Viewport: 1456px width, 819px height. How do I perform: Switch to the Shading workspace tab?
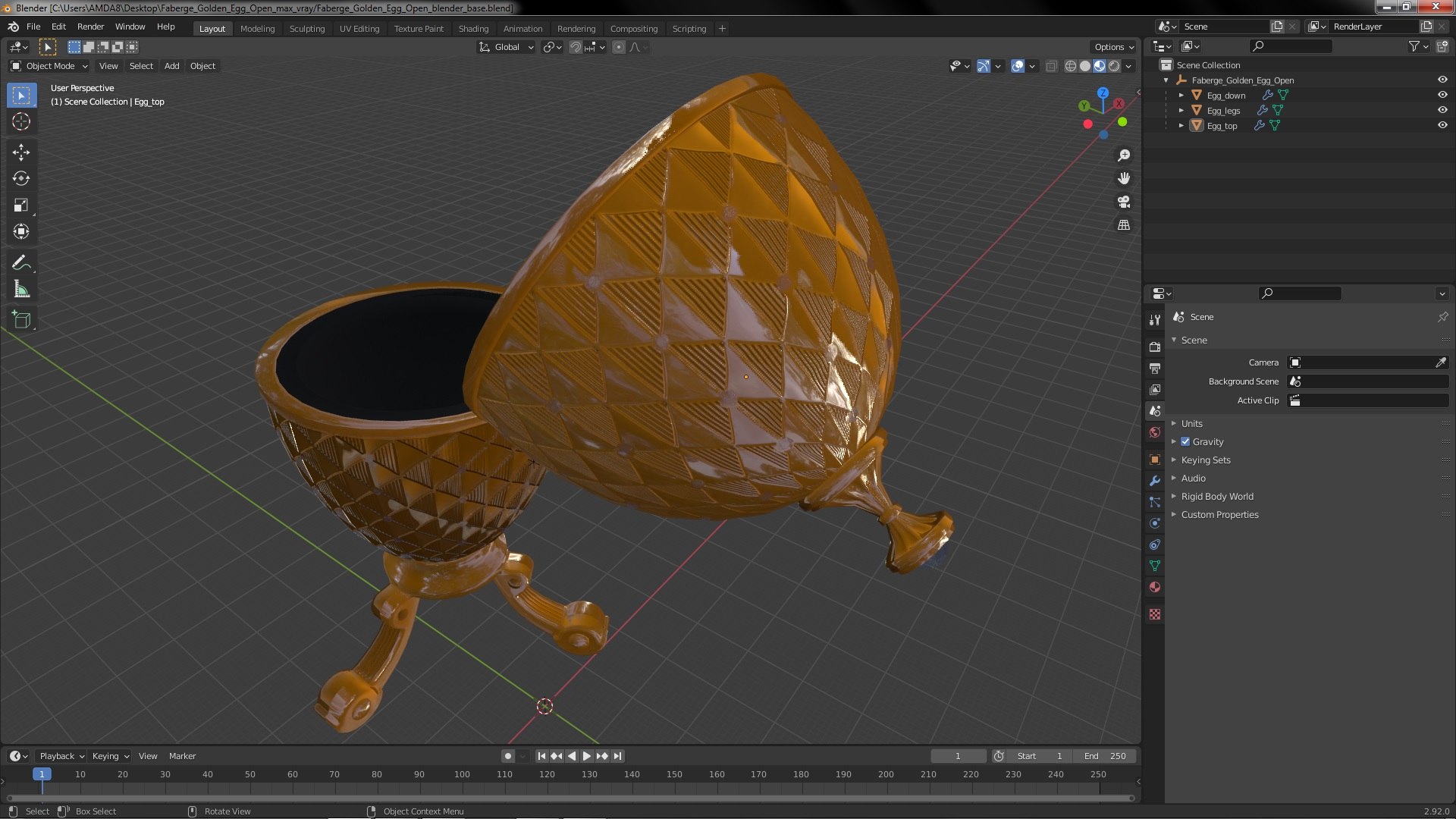473,29
